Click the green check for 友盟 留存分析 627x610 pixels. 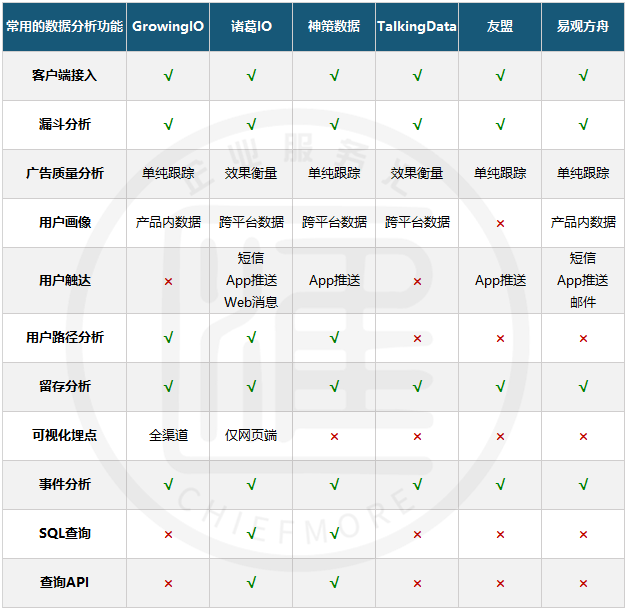pos(500,386)
